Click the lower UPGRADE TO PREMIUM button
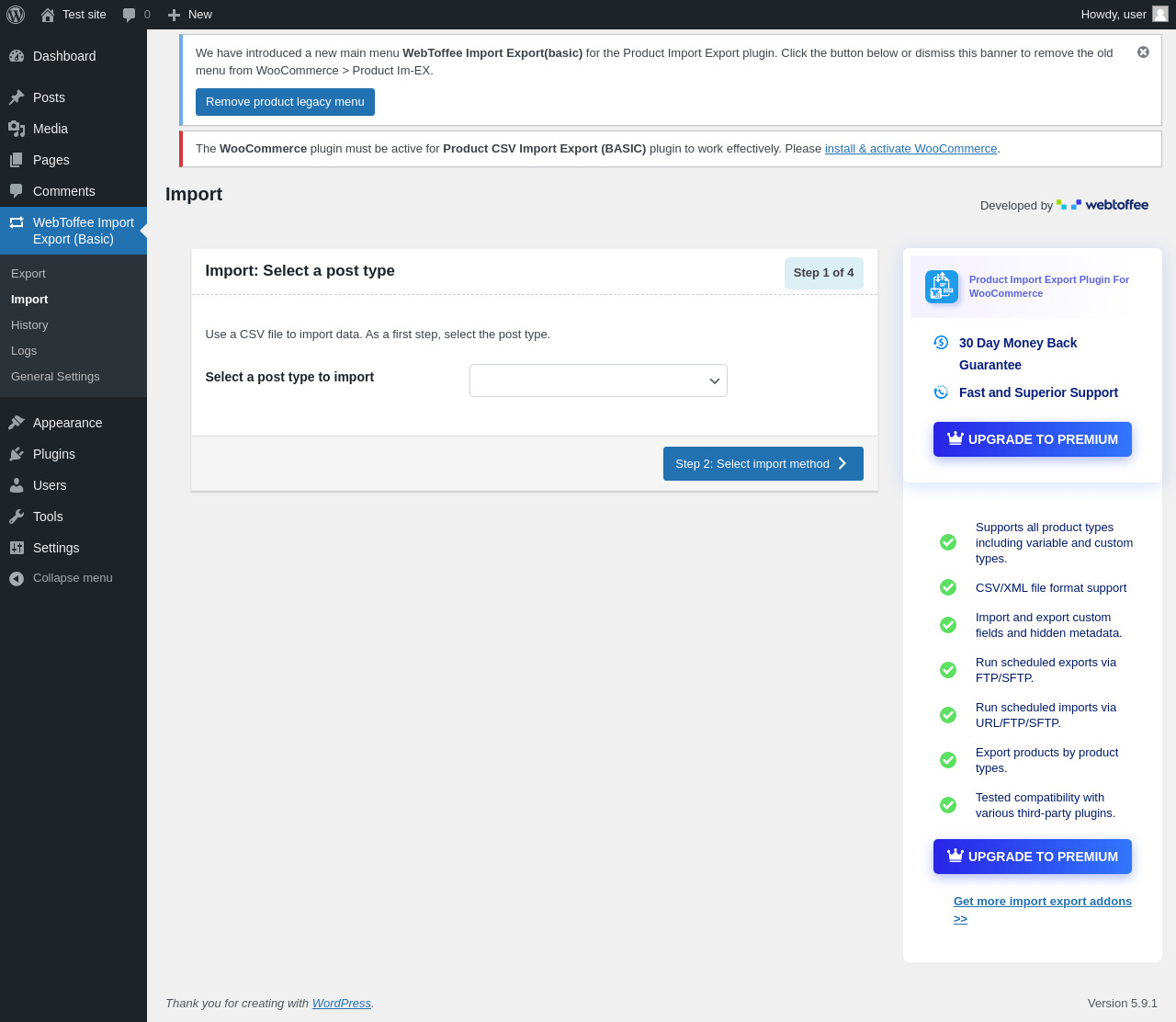The image size is (1176, 1022). point(1033,857)
